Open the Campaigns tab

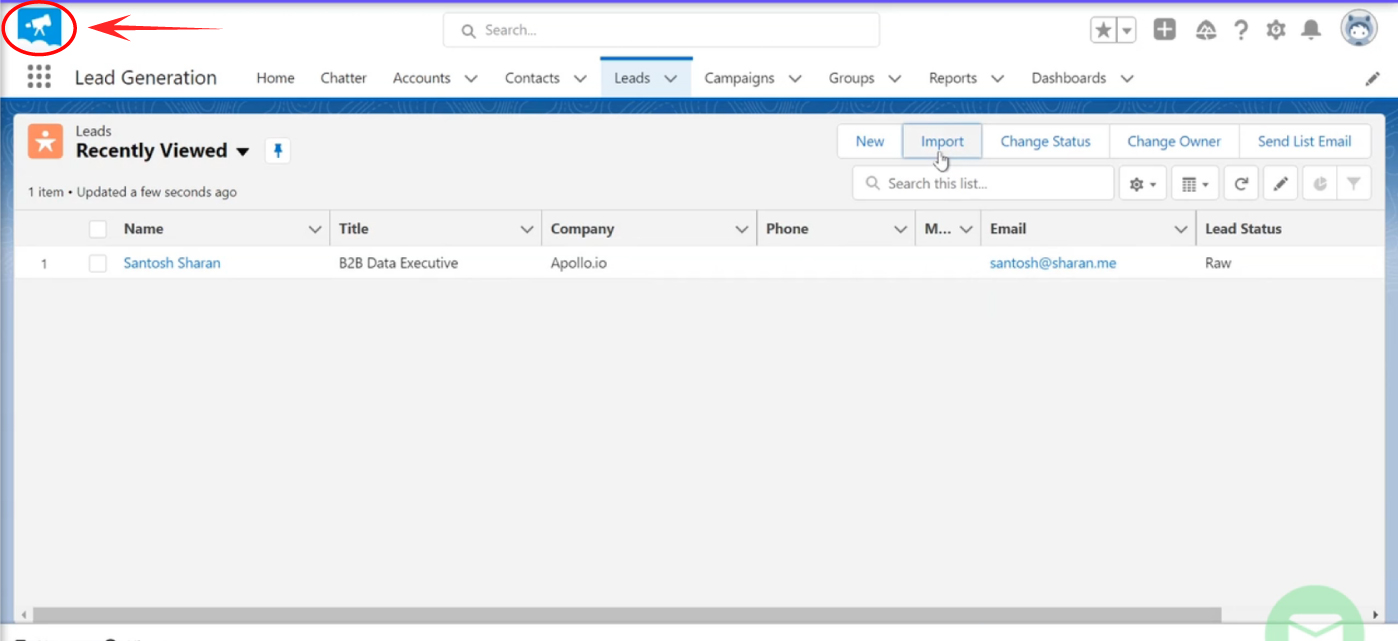tap(739, 78)
